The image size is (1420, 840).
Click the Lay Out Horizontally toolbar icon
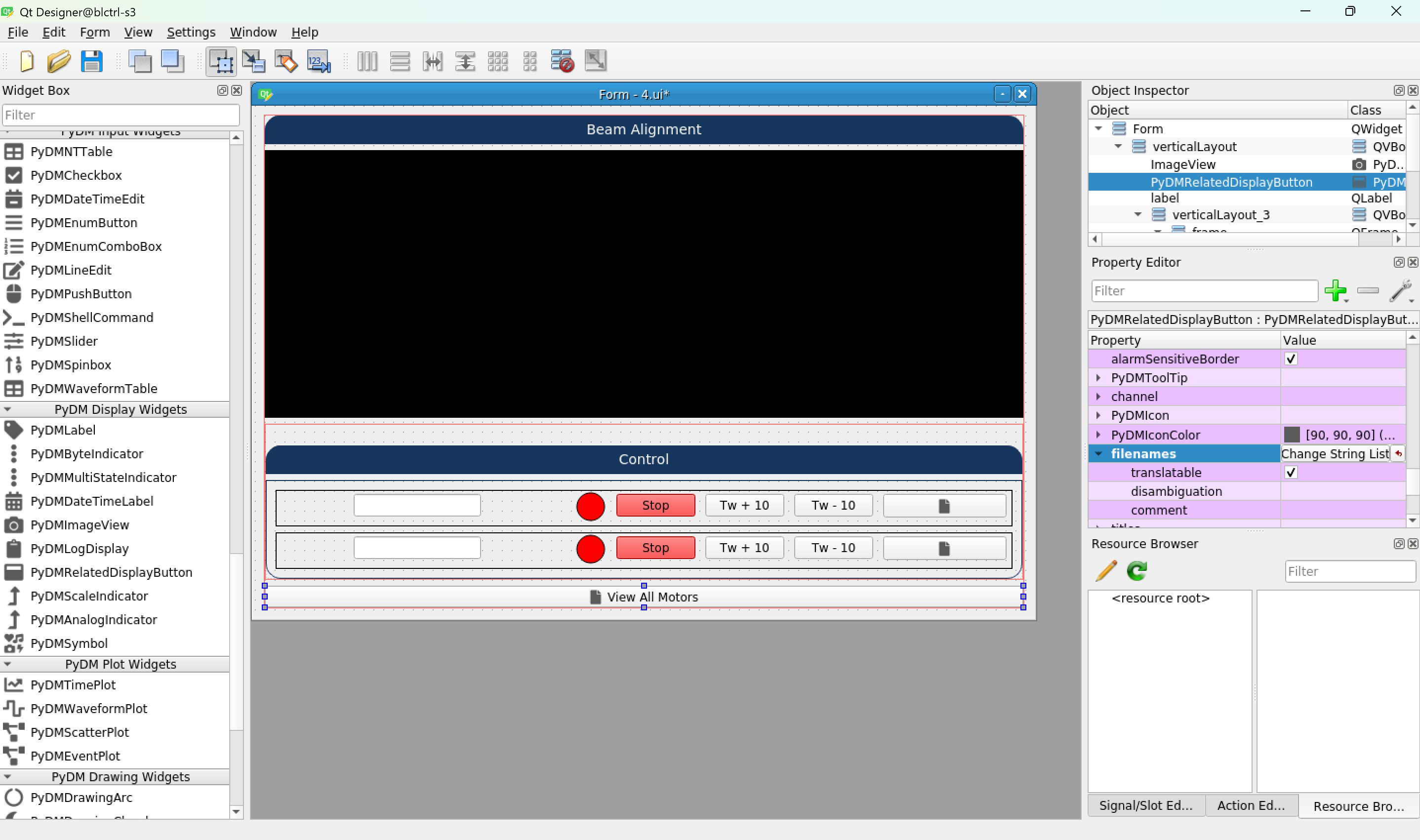click(x=367, y=61)
